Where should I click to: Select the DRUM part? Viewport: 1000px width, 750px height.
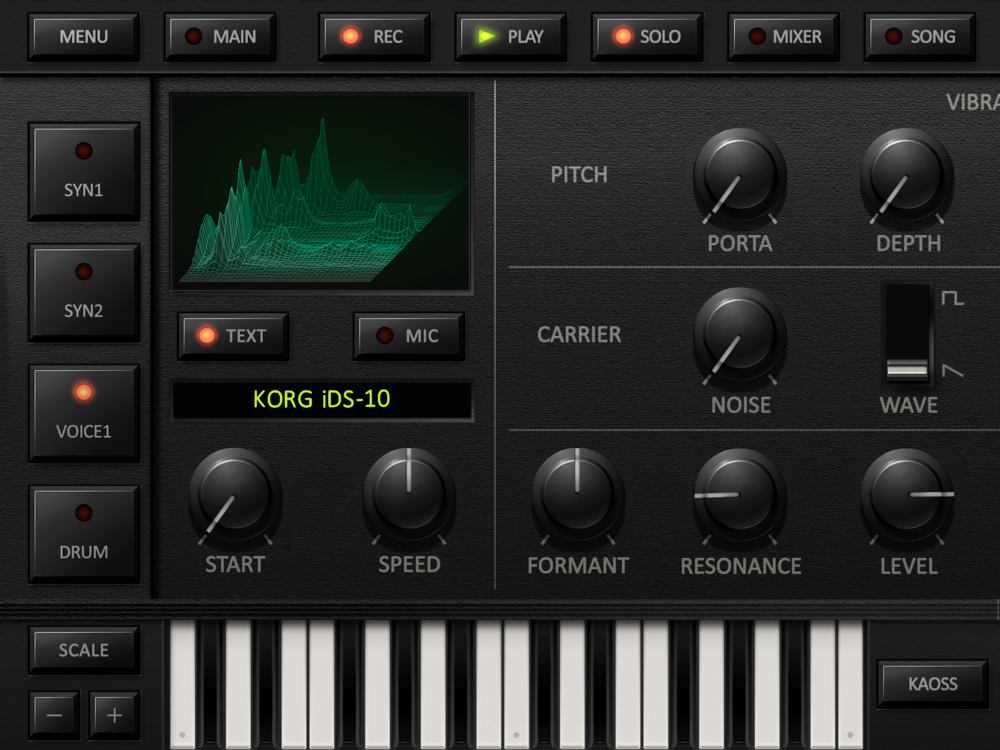pos(84,534)
